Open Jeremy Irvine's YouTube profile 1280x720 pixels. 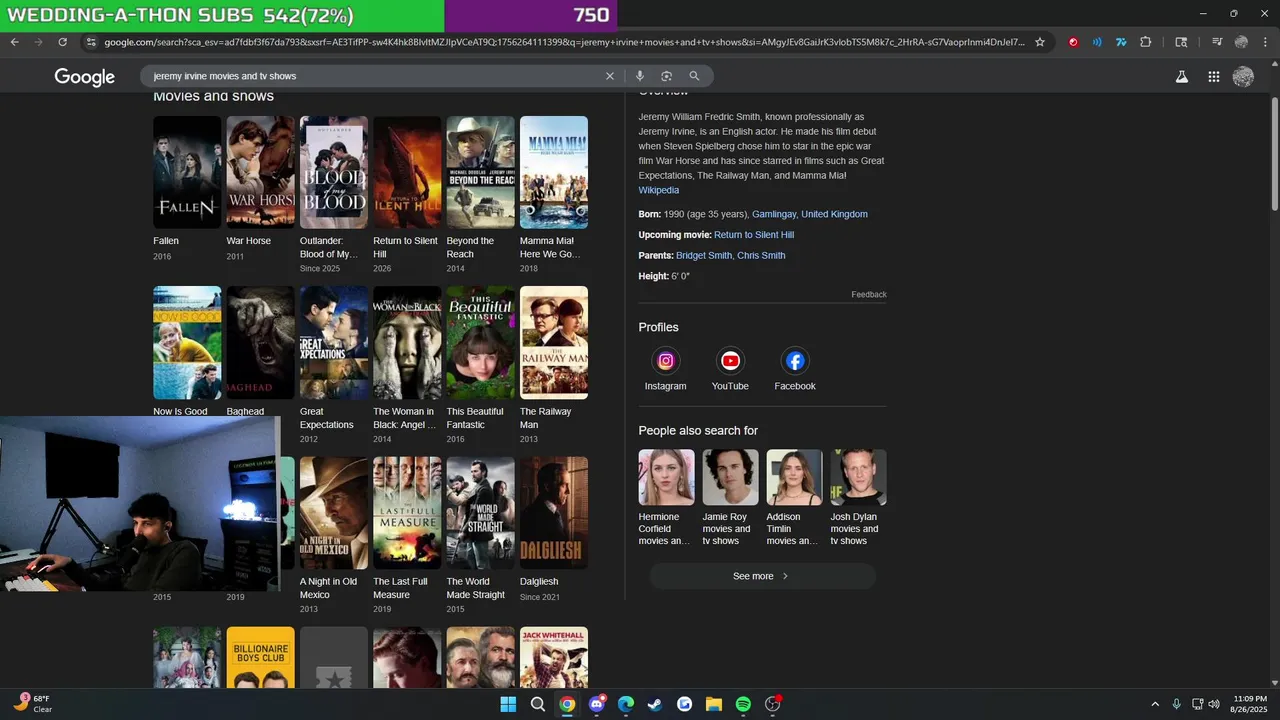pyautogui.click(x=730, y=369)
